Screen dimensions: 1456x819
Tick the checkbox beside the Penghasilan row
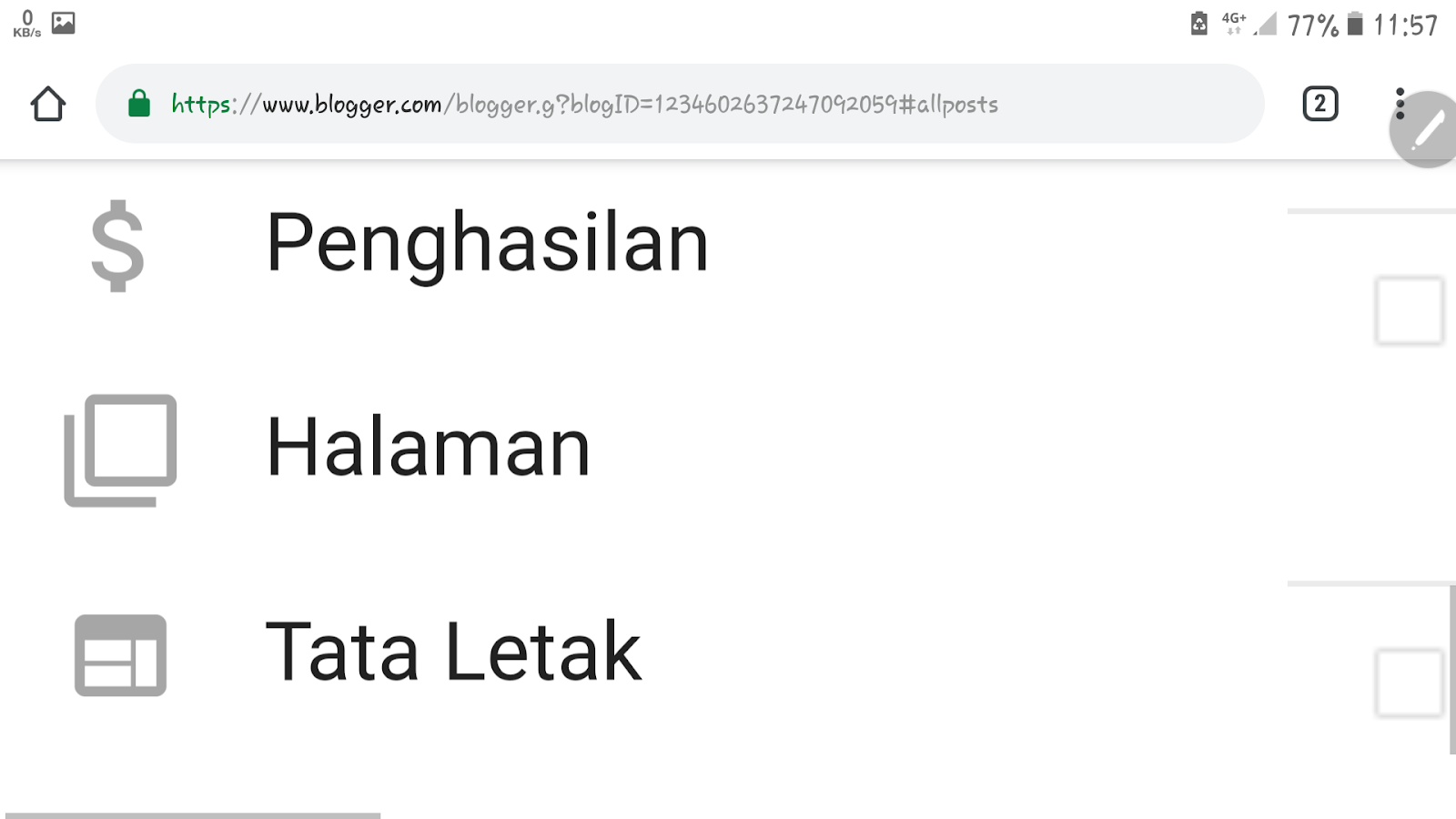[1409, 310]
